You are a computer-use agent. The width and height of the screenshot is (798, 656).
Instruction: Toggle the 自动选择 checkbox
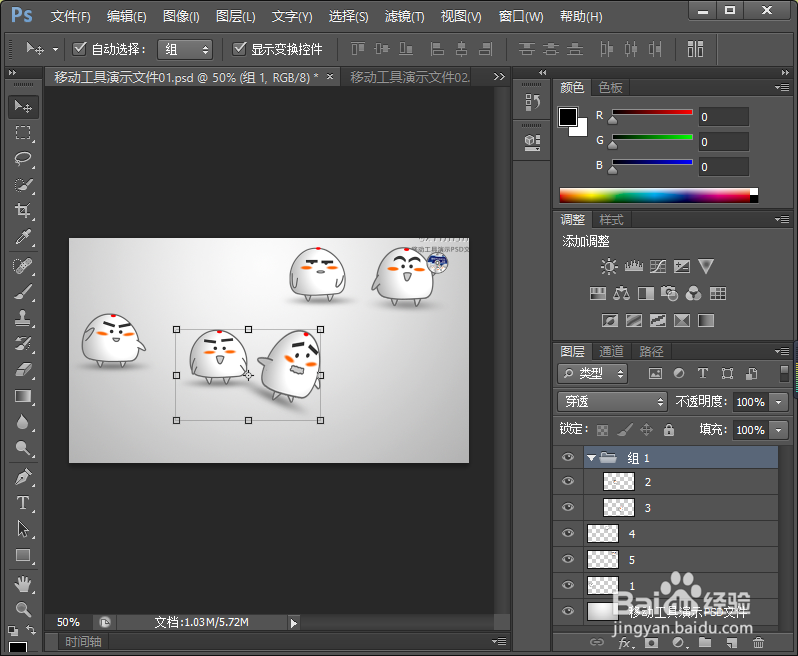pos(79,49)
